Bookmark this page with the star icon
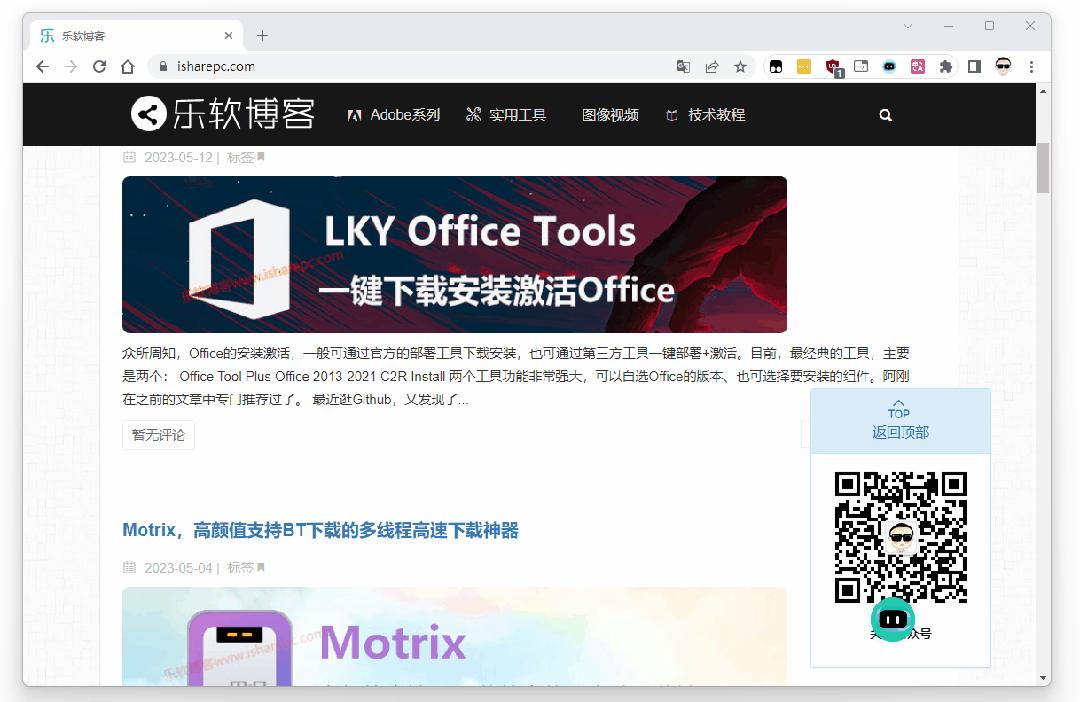Screen dimensions: 1080x702 coord(740,67)
